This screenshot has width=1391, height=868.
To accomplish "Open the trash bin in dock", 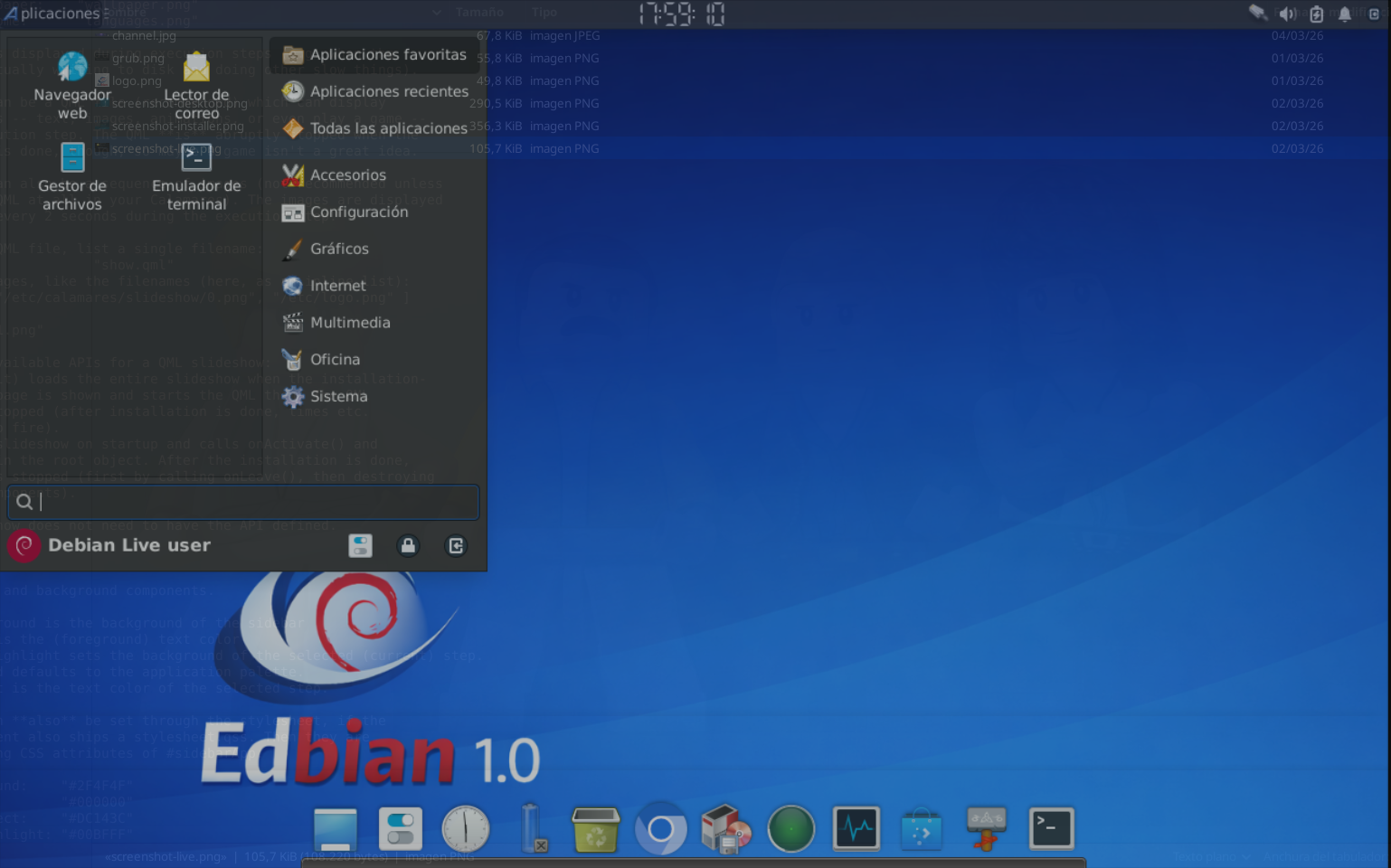I will coord(596,829).
